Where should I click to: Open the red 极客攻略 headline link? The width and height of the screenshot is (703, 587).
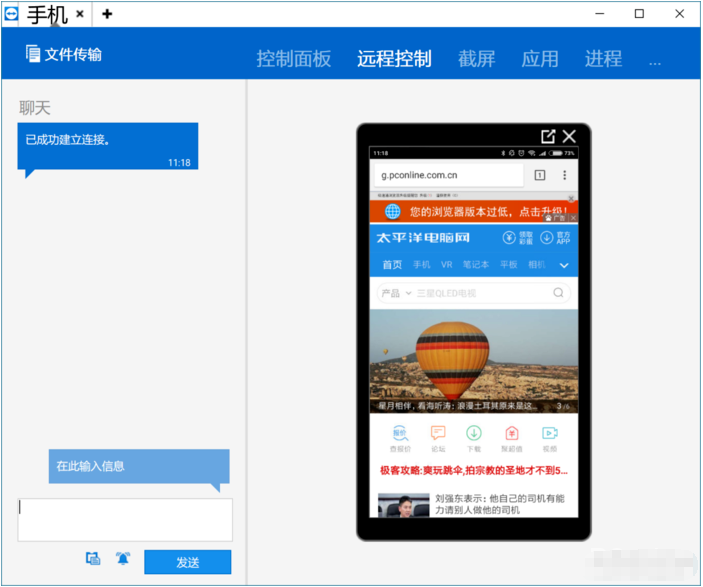click(x=473, y=470)
